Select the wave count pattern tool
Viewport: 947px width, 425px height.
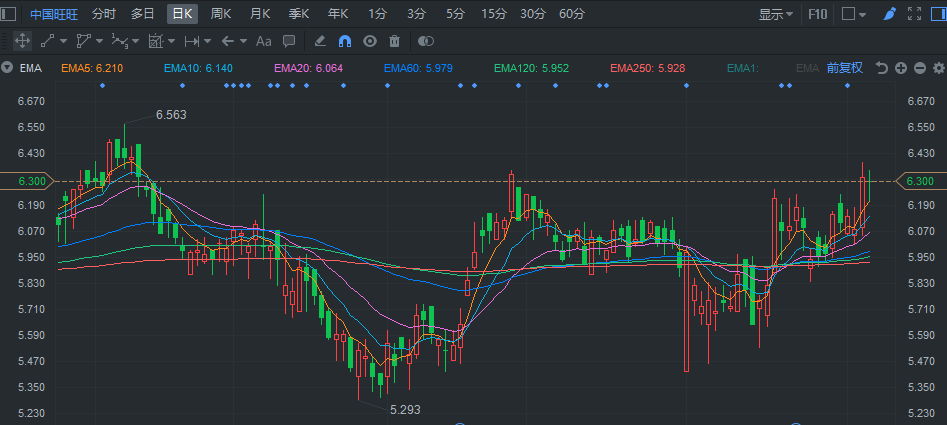120,41
